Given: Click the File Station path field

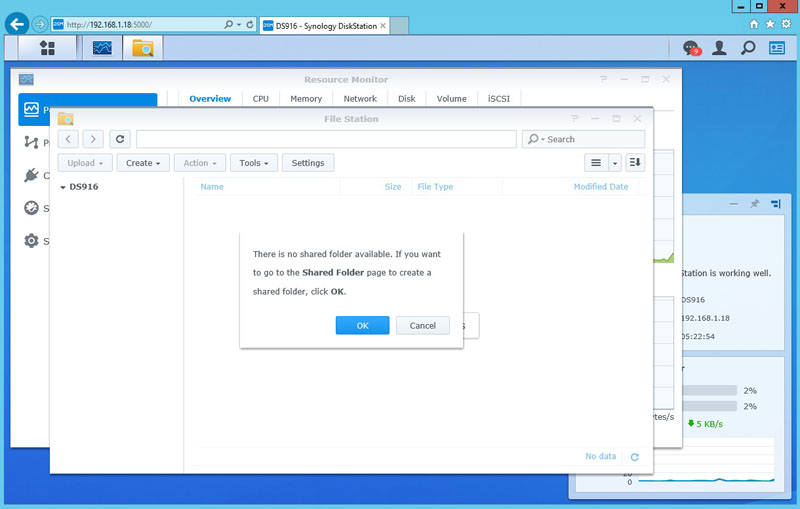Looking at the screenshot, I should 326,139.
